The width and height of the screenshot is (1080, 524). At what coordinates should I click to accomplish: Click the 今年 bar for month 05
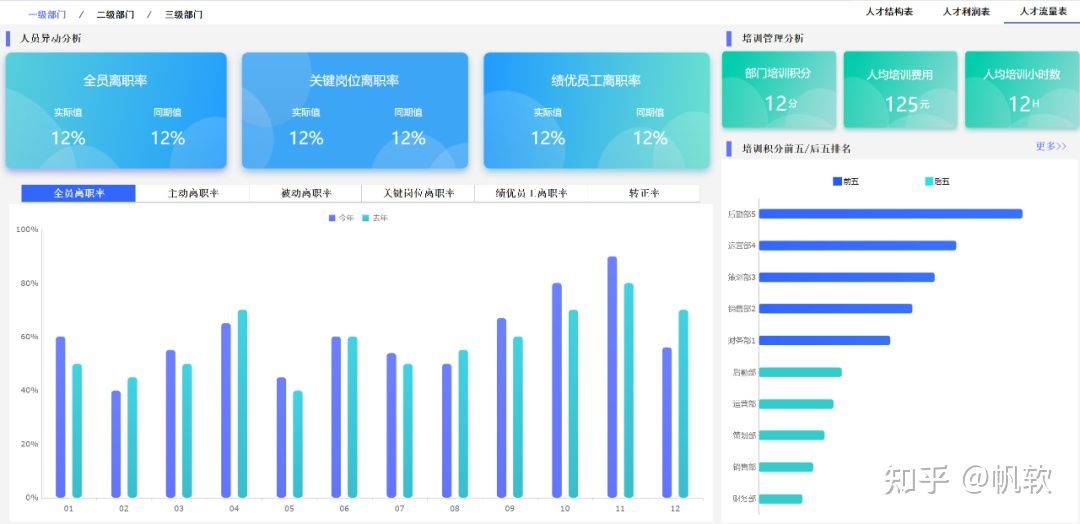tap(281, 437)
